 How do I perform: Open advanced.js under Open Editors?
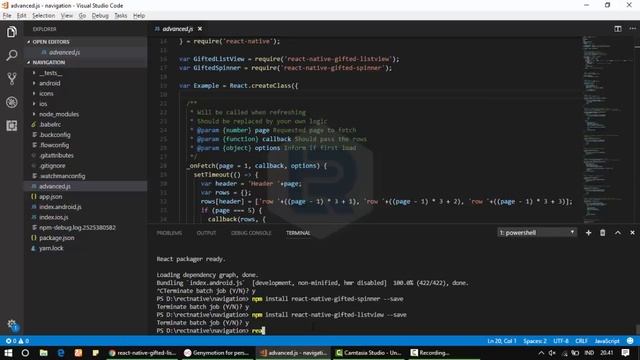click(64, 52)
